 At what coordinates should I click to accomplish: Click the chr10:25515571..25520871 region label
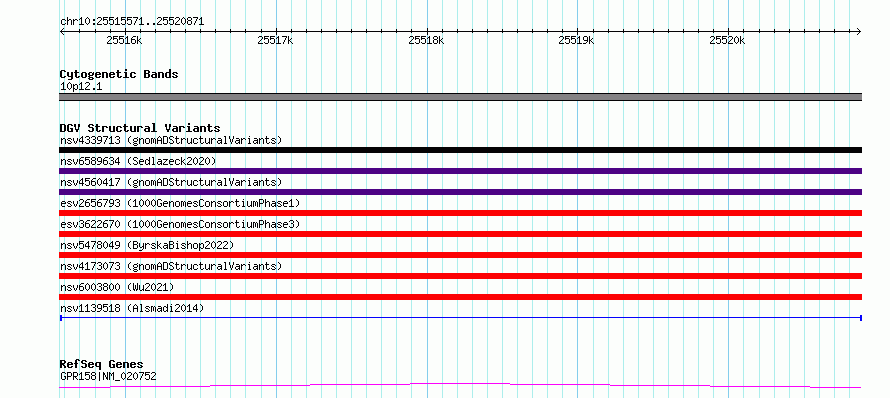click(x=132, y=22)
